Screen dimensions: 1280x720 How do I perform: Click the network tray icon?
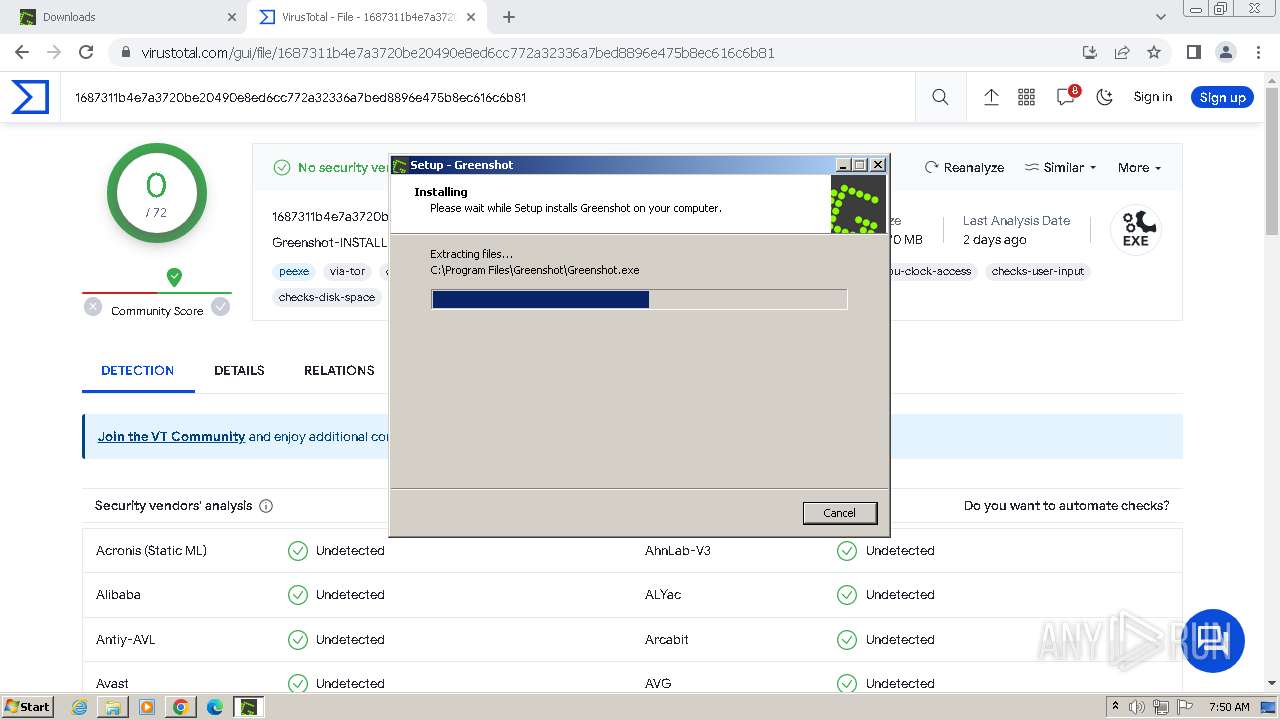pyautogui.click(x=1162, y=707)
